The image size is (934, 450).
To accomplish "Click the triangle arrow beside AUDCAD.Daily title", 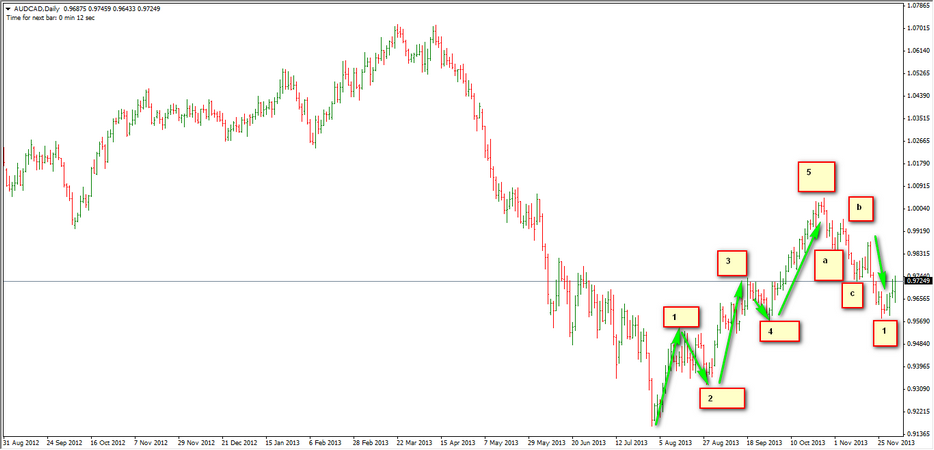I will 9,6.
